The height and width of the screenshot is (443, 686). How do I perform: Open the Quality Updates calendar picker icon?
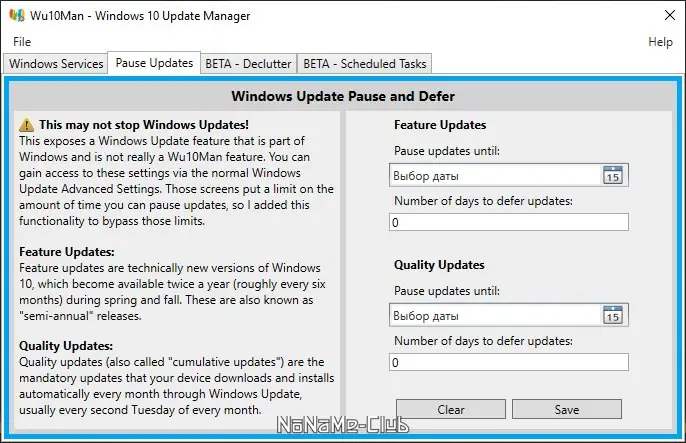tap(613, 315)
